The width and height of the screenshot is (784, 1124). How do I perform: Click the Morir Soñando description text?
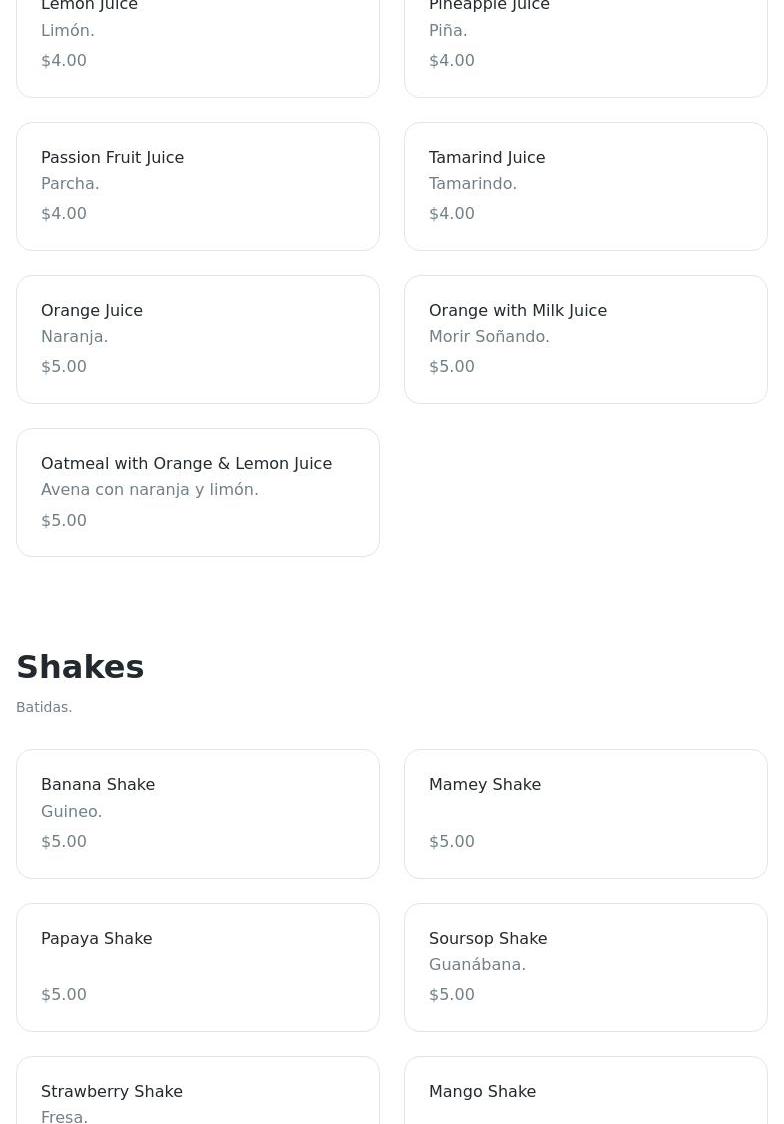click(x=489, y=337)
